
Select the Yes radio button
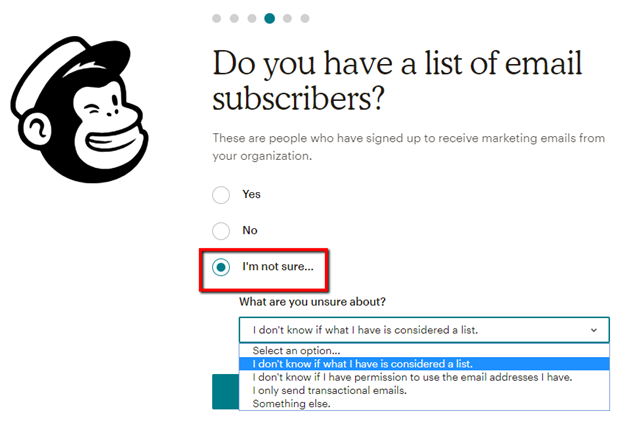pos(221,194)
